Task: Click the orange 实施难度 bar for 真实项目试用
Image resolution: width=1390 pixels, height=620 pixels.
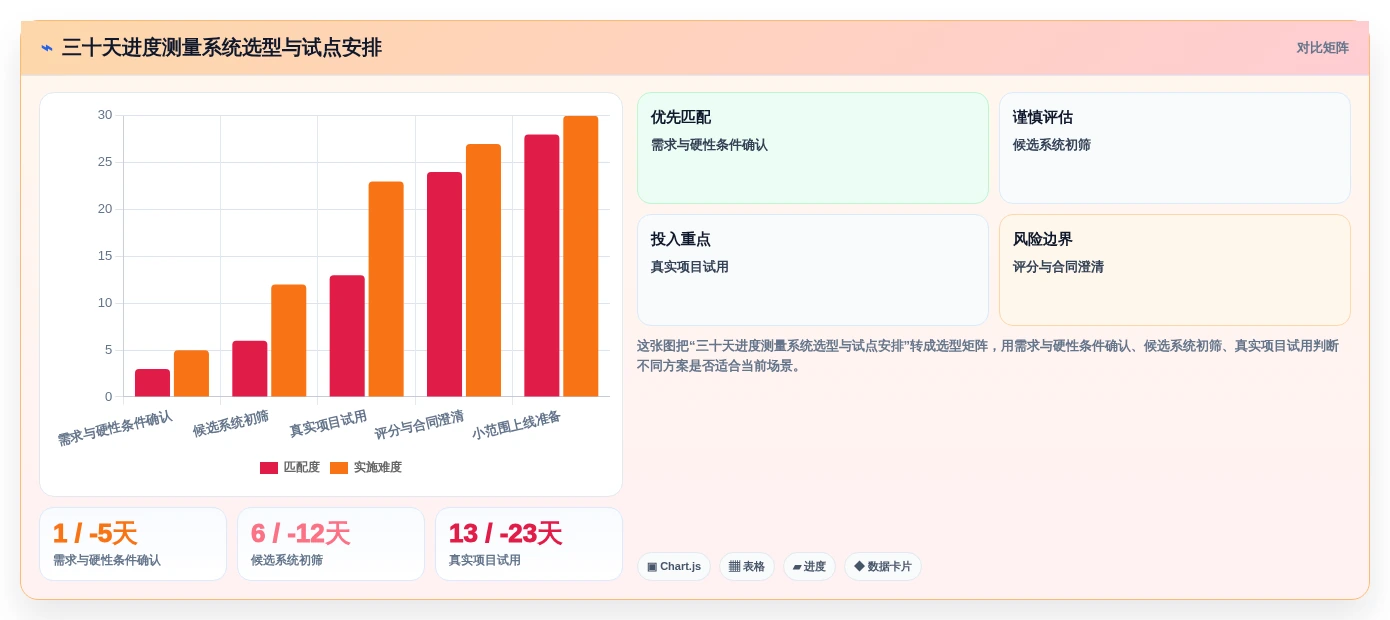Action: (x=386, y=289)
